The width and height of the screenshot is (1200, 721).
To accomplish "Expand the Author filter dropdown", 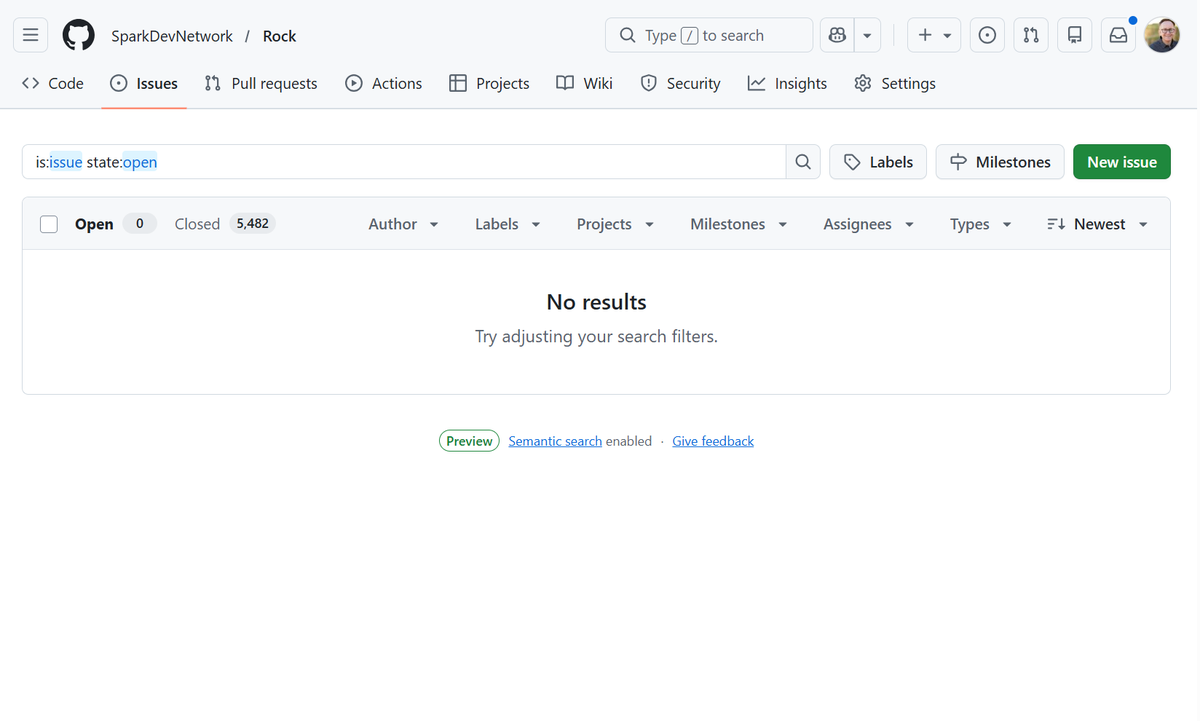I will coord(404,224).
